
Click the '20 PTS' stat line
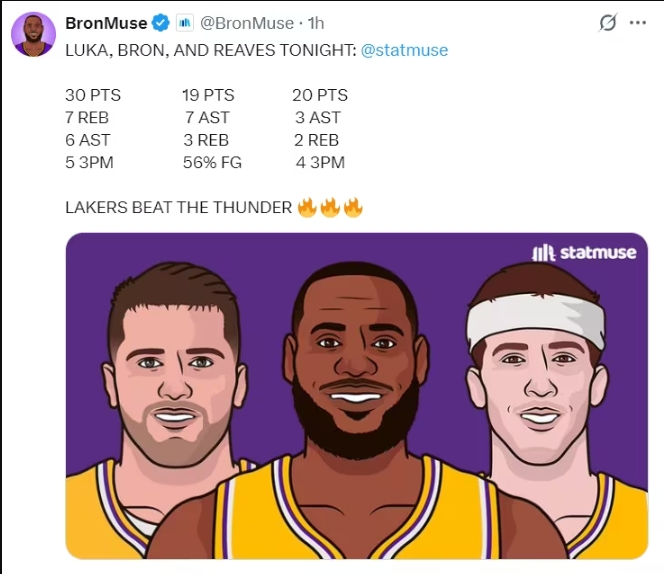point(320,95)
